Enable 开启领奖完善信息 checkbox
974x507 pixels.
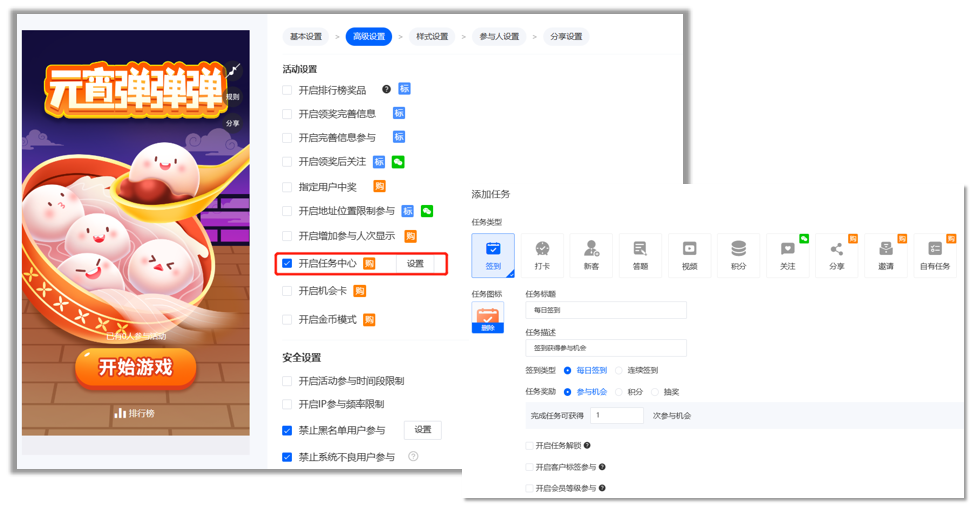coord(287,114)
